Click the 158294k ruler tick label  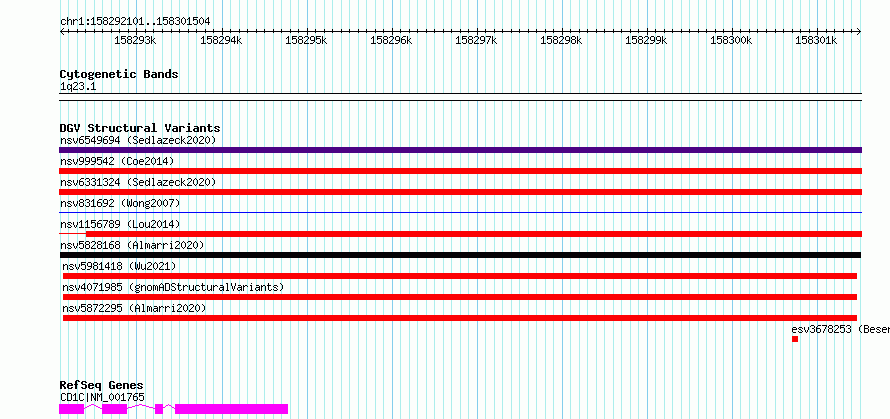click(x=221, y=40)
